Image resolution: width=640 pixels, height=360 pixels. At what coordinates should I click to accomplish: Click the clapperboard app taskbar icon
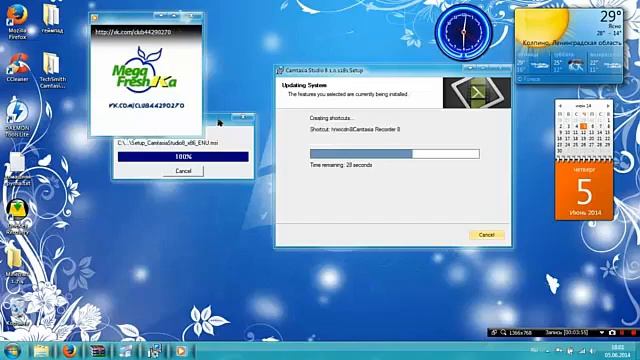pyautogui.click(x=98, y=351)
